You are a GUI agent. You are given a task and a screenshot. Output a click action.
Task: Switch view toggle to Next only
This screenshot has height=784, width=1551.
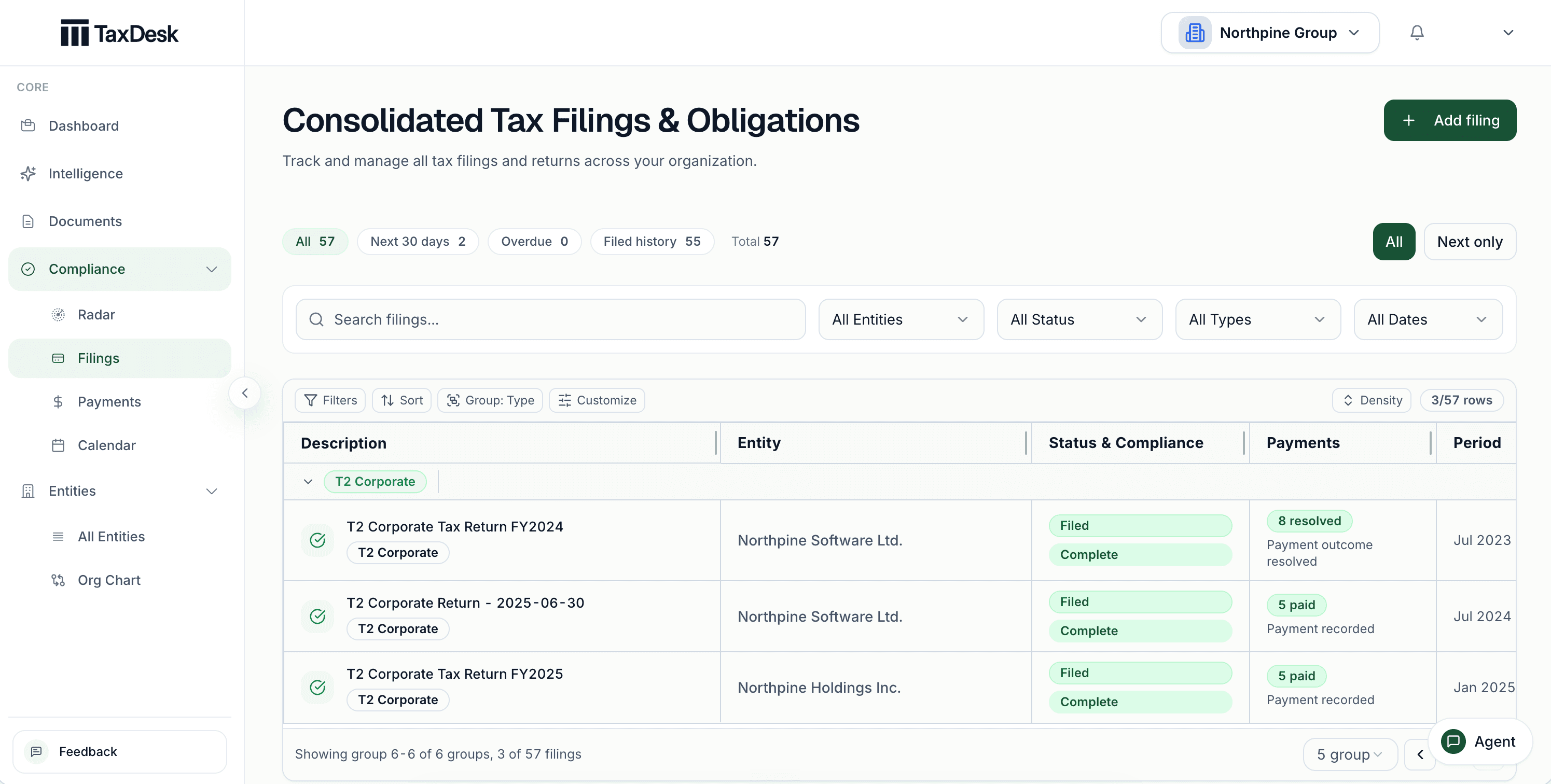point(1469,241)
